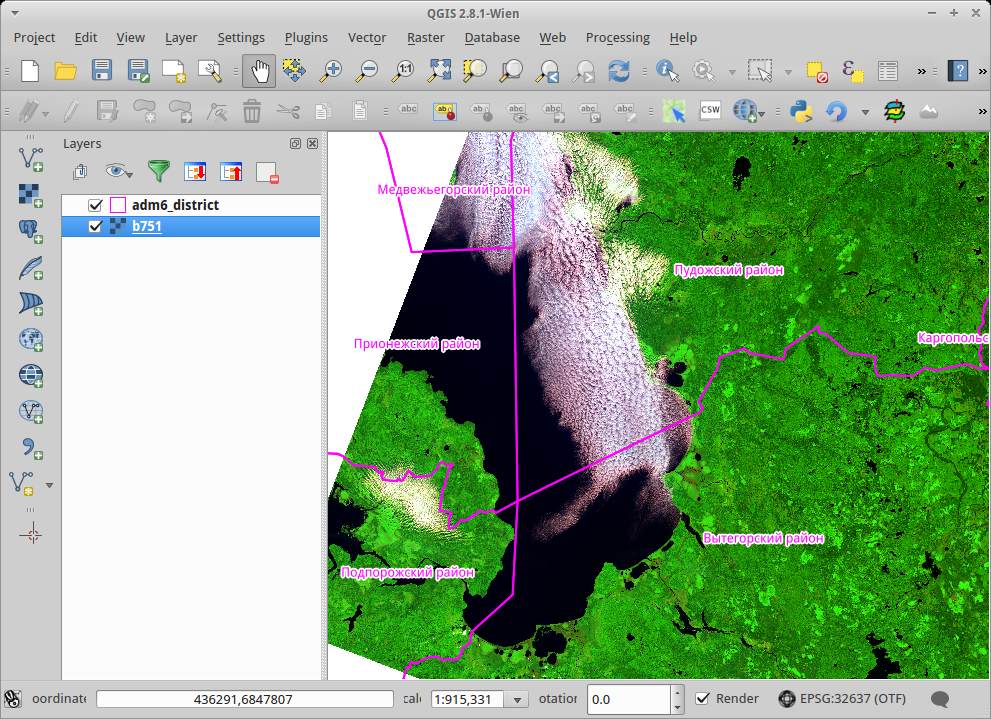Select the Pan Map hand tool
The image size is (991, 719).
pyautogui.click(x=259, y=71)
